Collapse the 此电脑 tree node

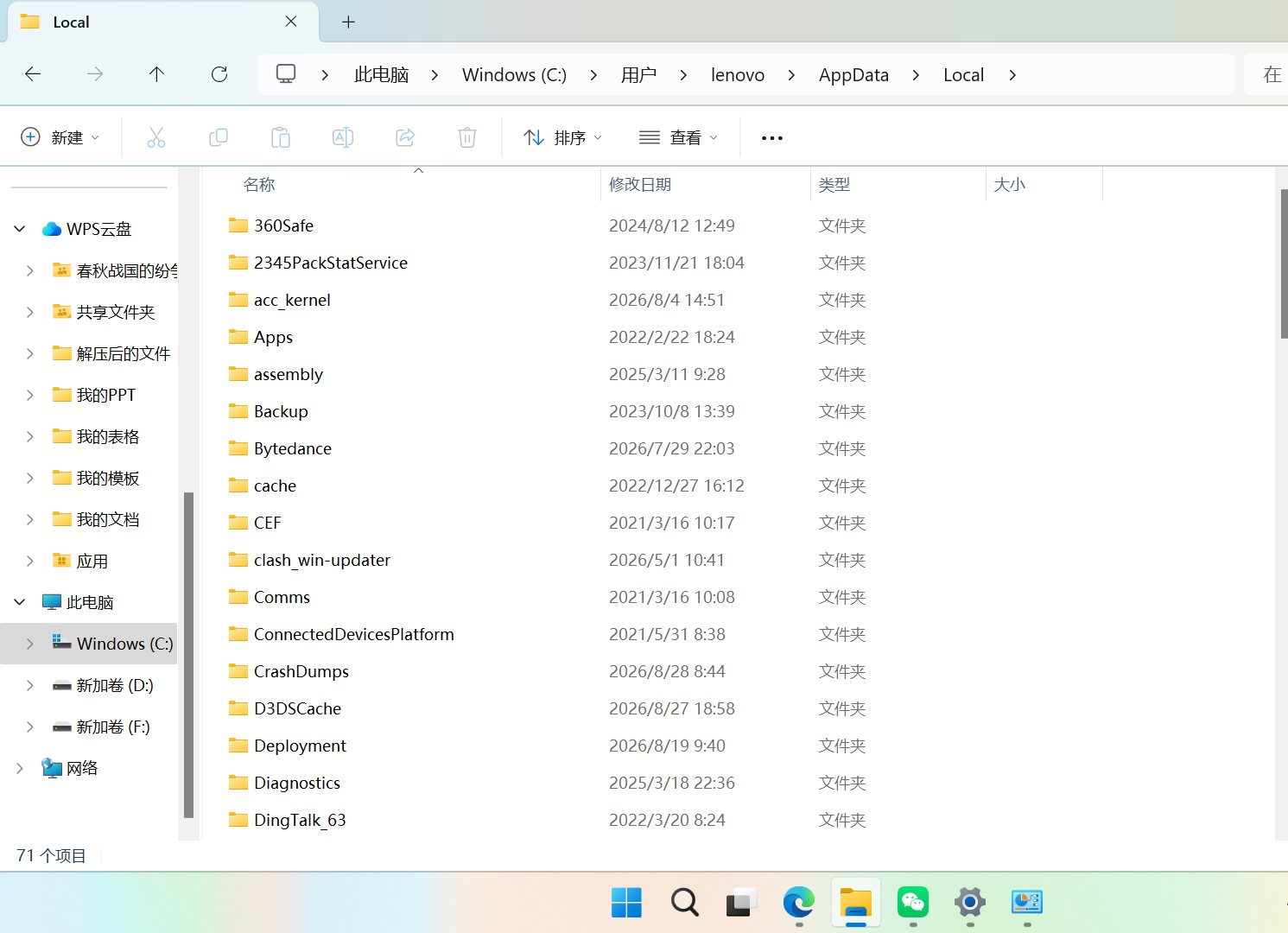[x=20, y=602]
